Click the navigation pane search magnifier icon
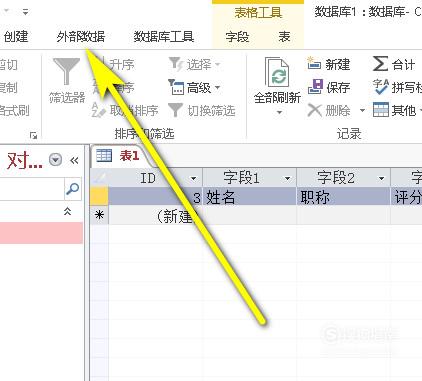The height and width of the screenshot is (381, 422). click(72, 189)
